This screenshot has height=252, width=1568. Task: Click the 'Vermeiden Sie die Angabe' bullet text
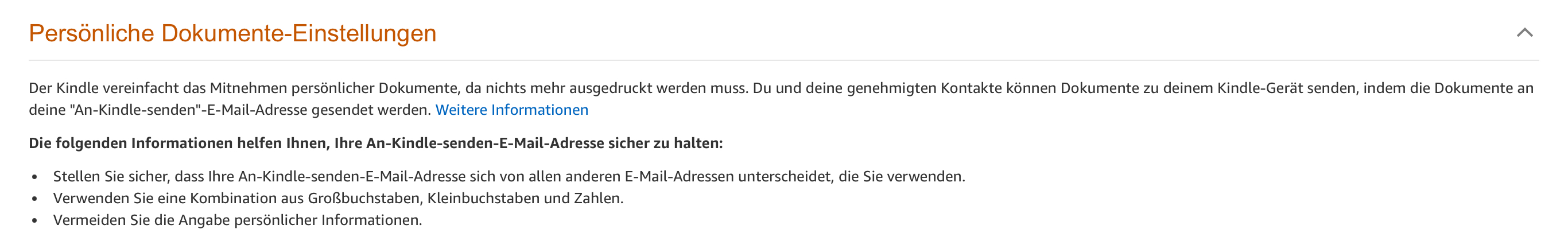pyautogui.click(x=238, y=220)
